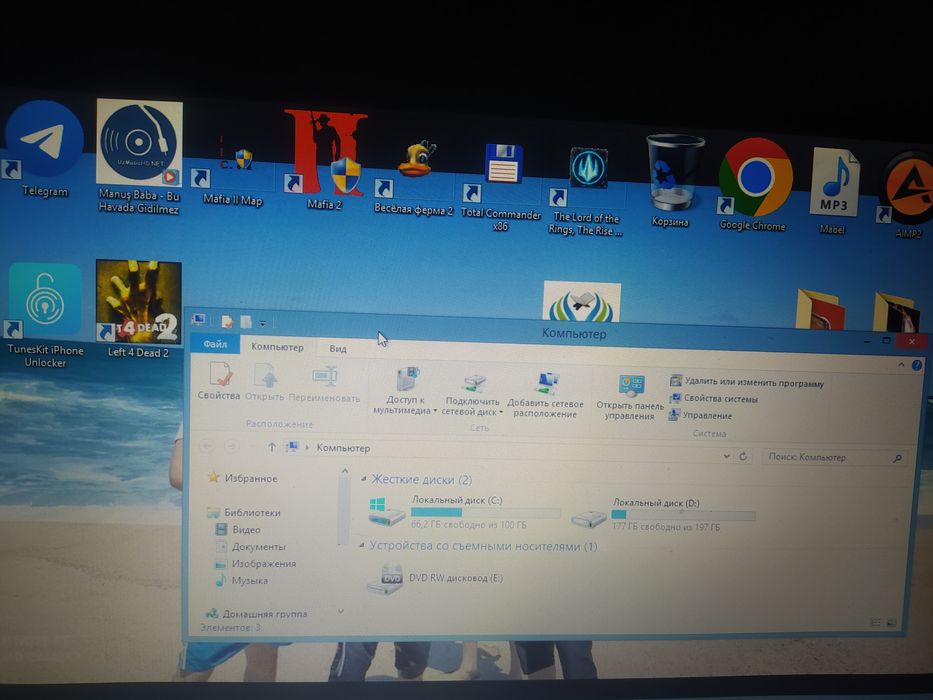The height and width of the screenshot is (700, 933).
Task: Click drive D: usage bar
Action: (x=683, y=515)
